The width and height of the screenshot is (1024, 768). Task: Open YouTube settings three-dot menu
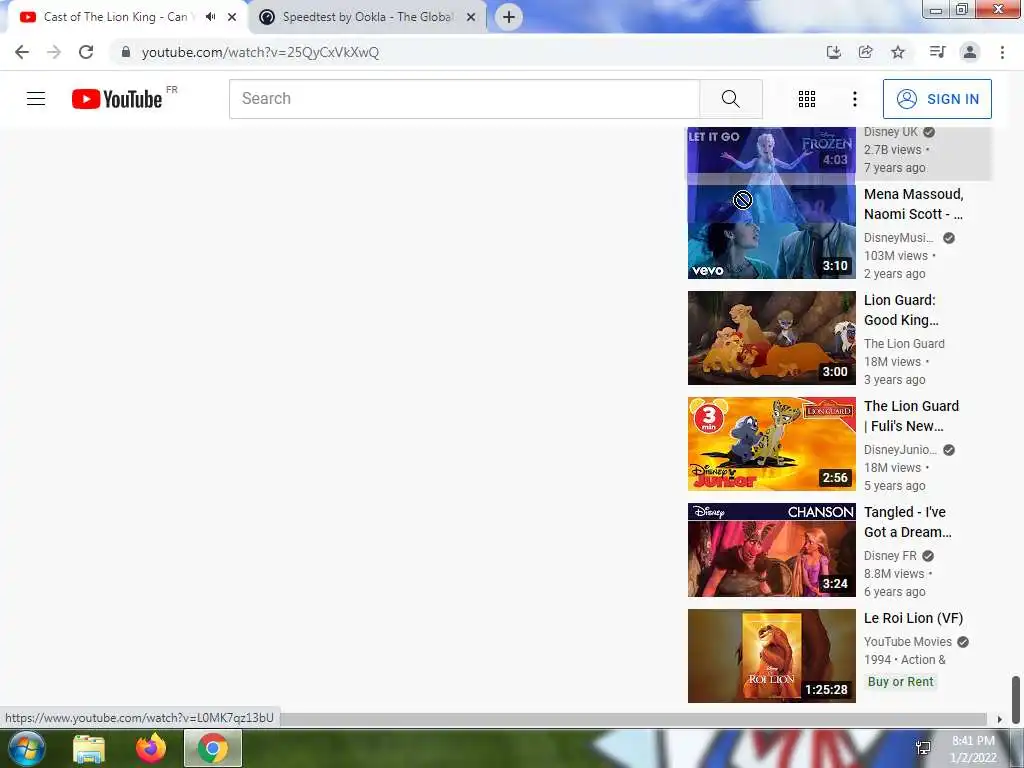(854, 99)
